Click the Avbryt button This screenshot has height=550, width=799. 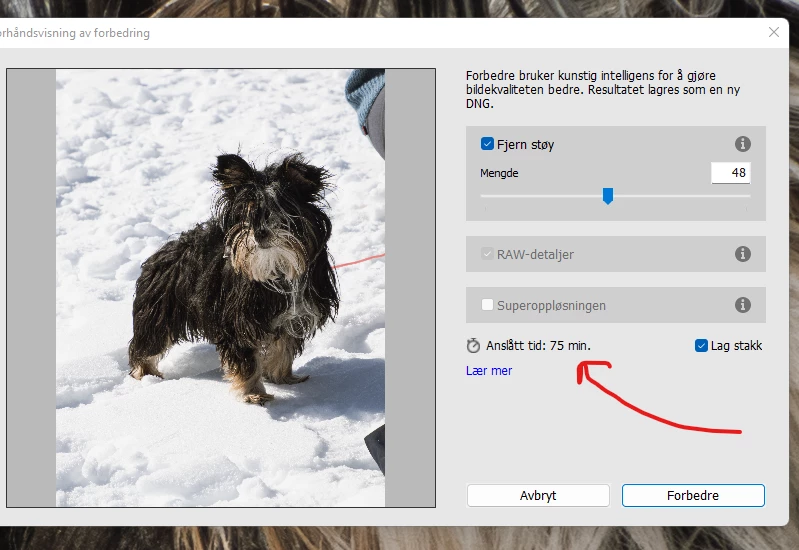coord(538,495)
